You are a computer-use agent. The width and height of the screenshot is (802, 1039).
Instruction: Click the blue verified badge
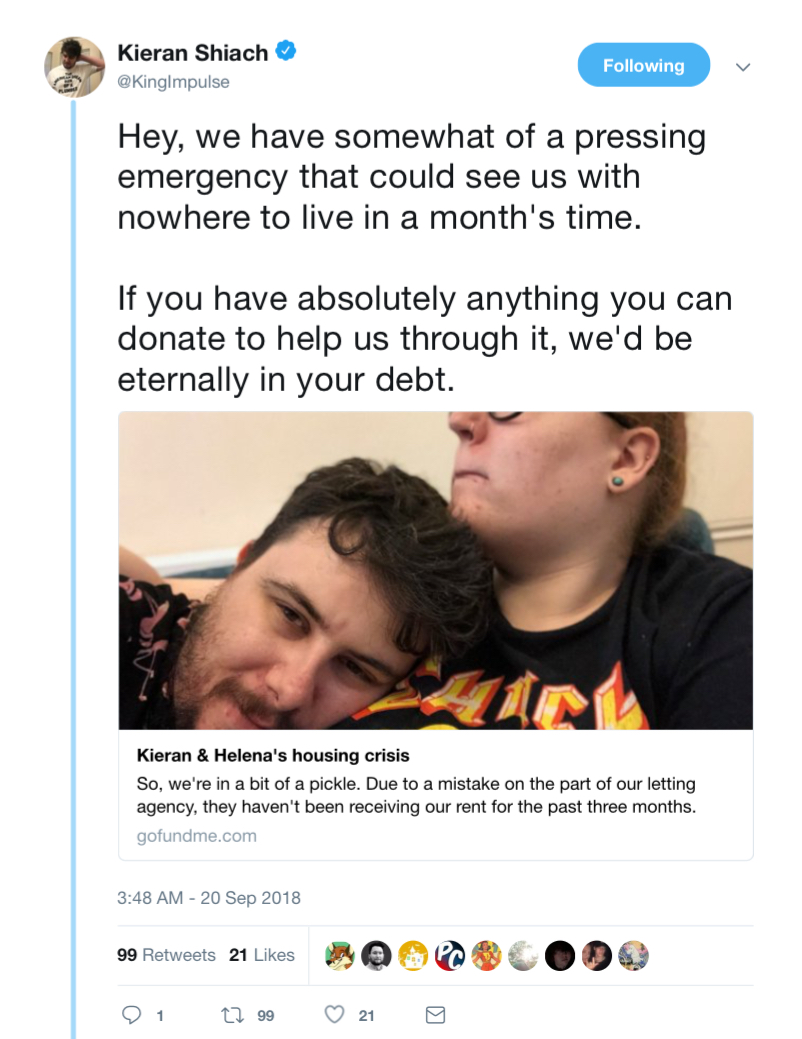pyautogui.click(x=286, y=51)
